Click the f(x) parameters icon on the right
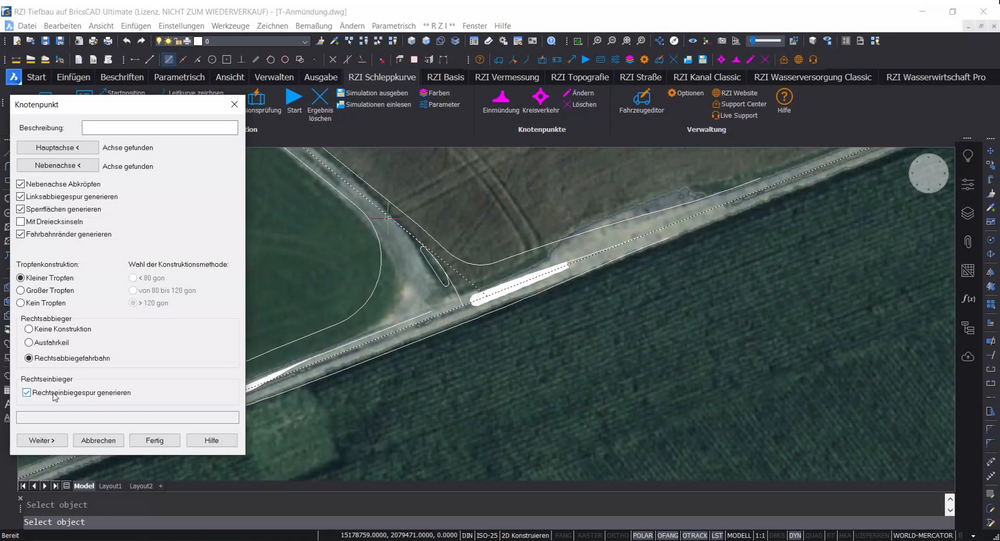 (967, 299)
